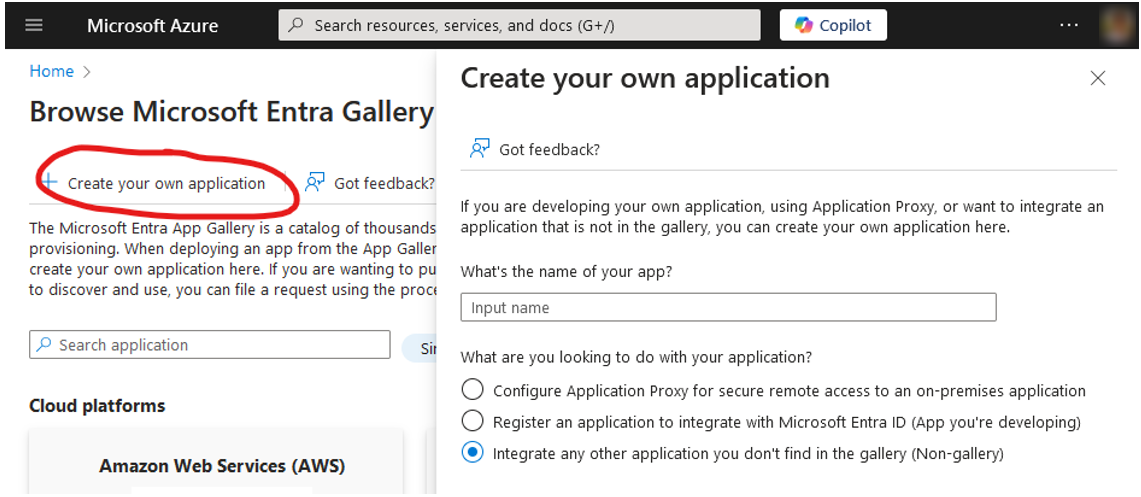Close the Create your own application panel

pos(1098,79)
